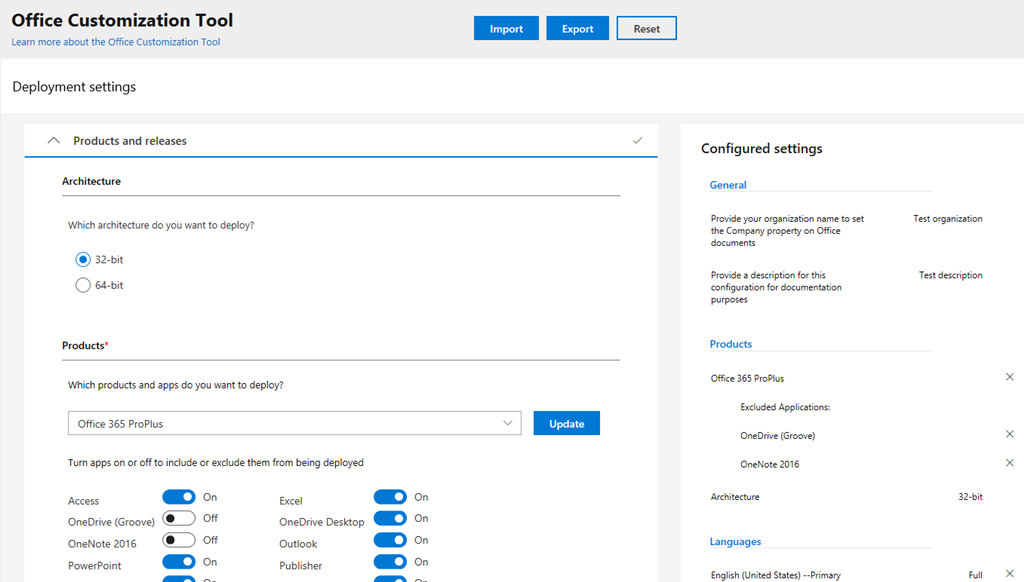Click the Outlook app label
1024x582 pixels.
[x=298, y=543]
